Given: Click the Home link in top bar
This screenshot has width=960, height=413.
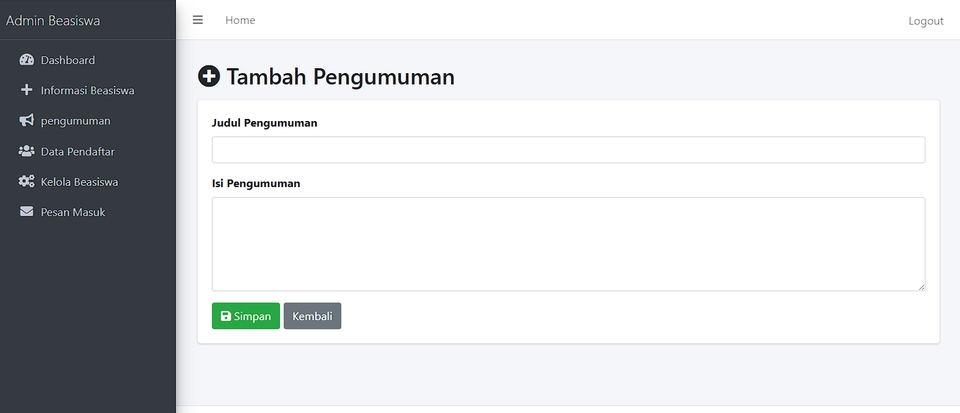Looking at the screenshot, I should point(240,20).
